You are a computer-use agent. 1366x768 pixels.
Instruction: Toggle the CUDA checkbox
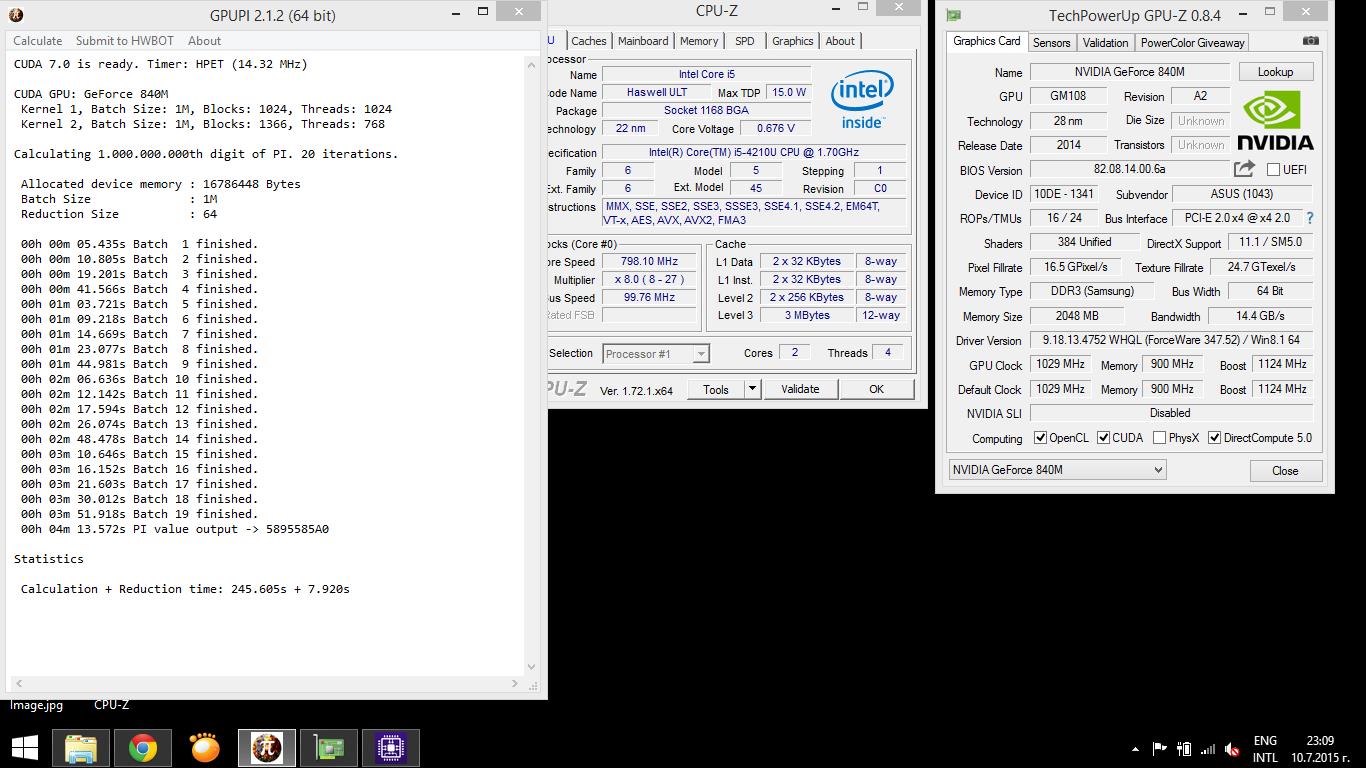[x=1103, y=438]
